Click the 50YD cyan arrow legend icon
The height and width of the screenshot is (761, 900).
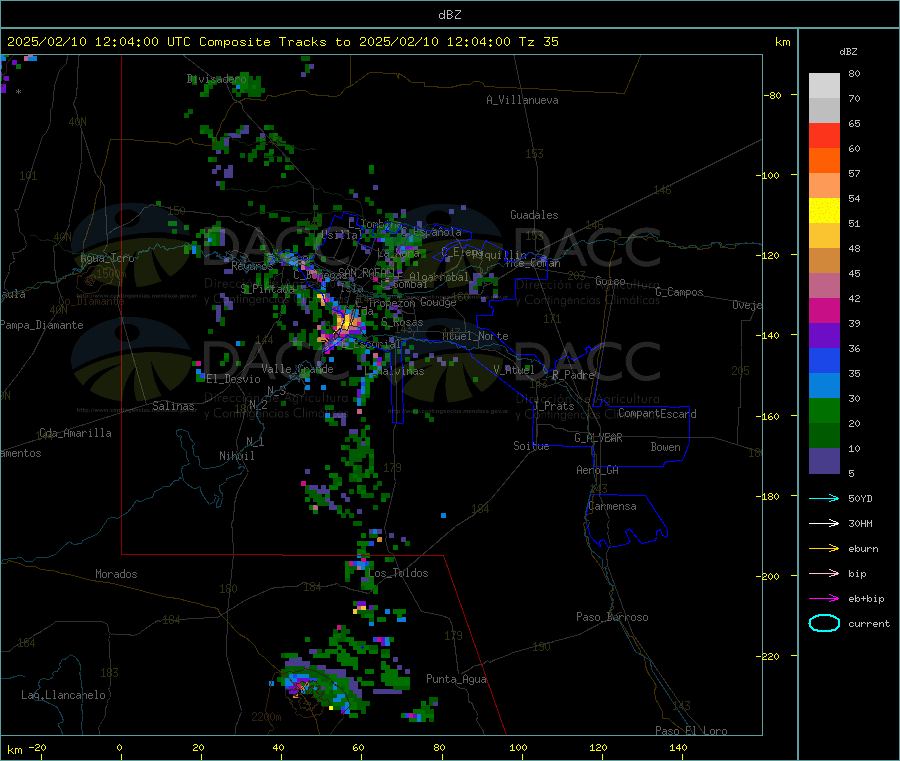coord(824,498)
